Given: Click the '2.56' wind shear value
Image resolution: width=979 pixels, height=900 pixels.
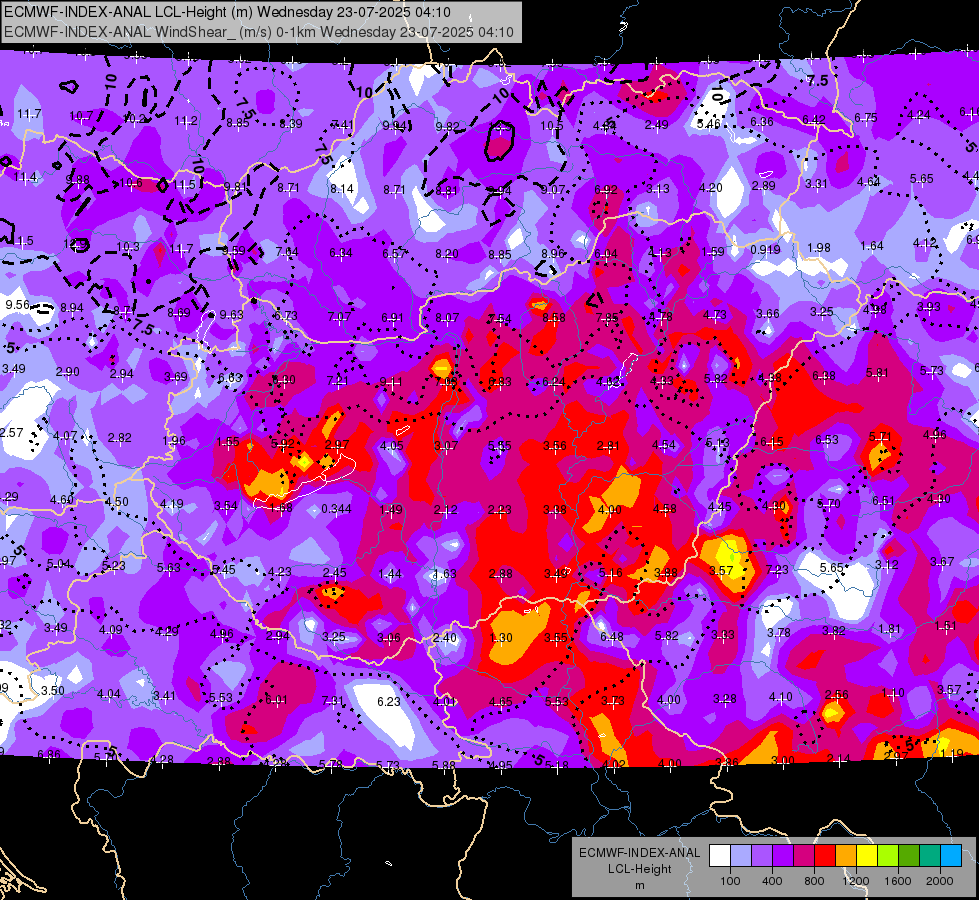Looking at the screenshot, I should click(x=837, y=695).
